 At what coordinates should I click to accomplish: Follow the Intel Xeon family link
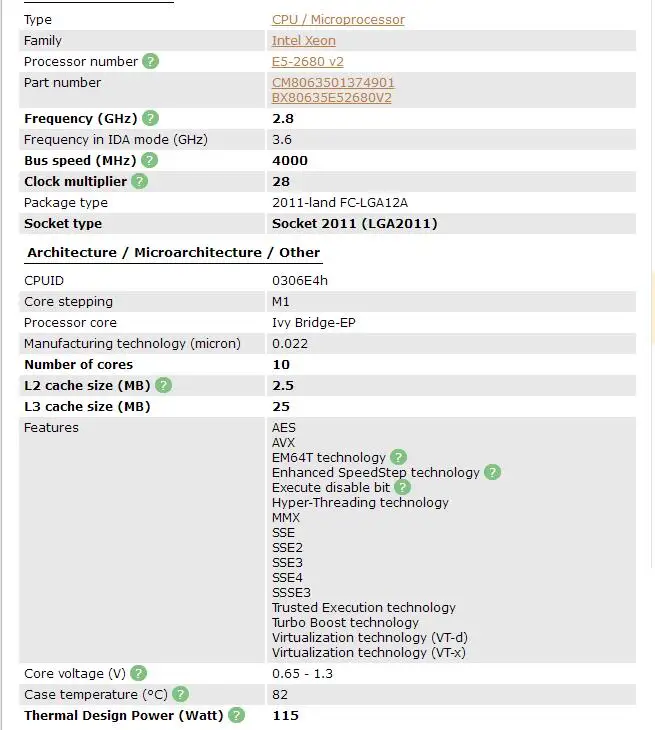304,40
